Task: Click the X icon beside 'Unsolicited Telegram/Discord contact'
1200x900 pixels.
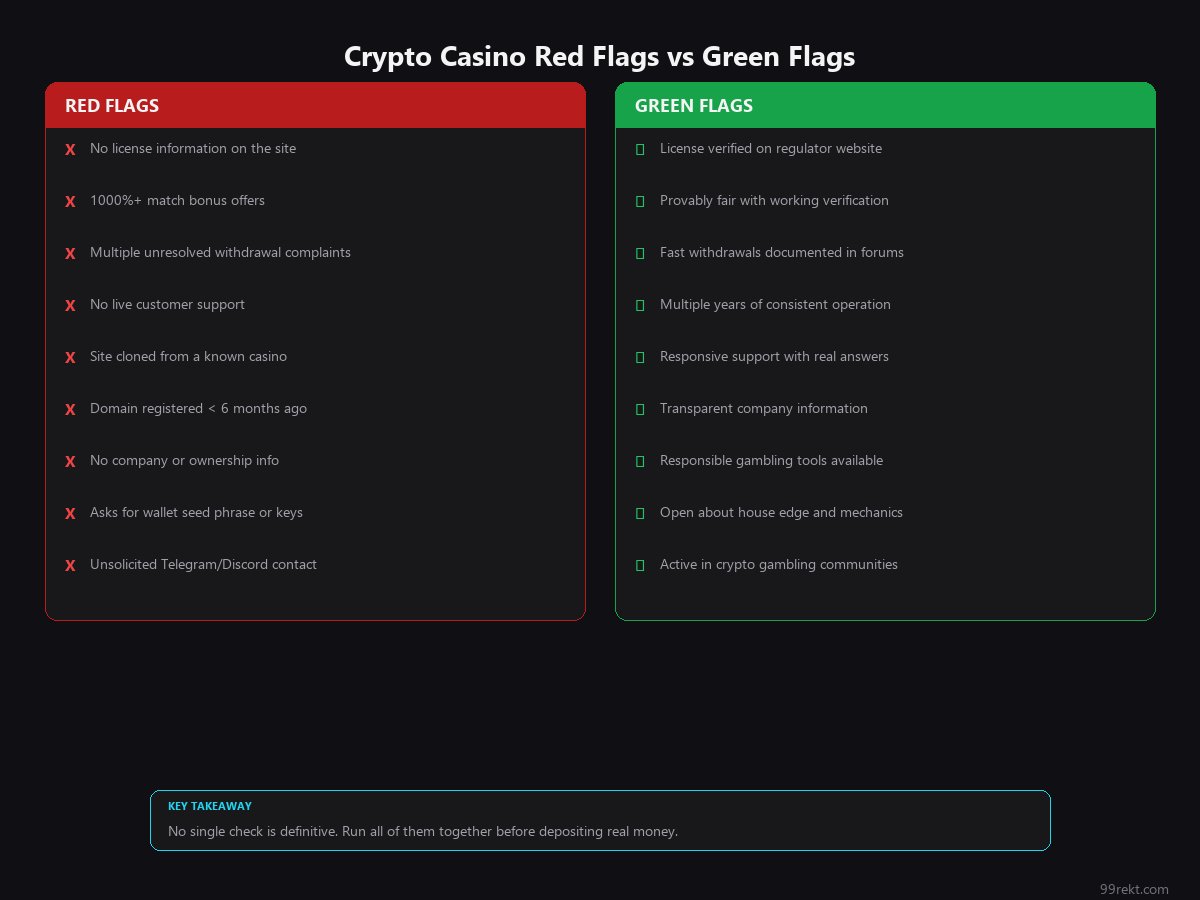Action: pyautogui.click(x=70, y=565)
